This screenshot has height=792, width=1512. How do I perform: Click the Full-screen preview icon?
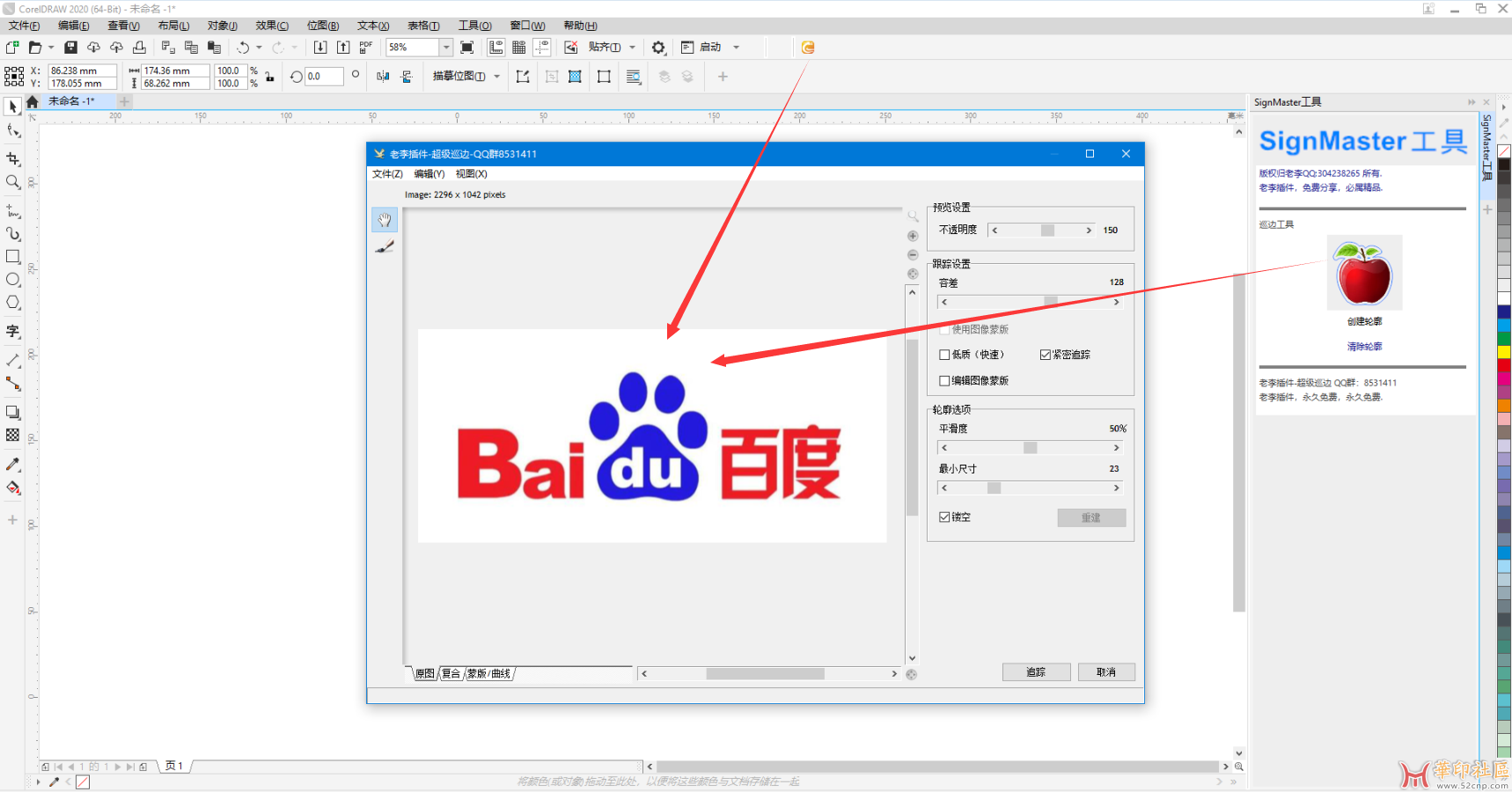(x=467, y=48)
